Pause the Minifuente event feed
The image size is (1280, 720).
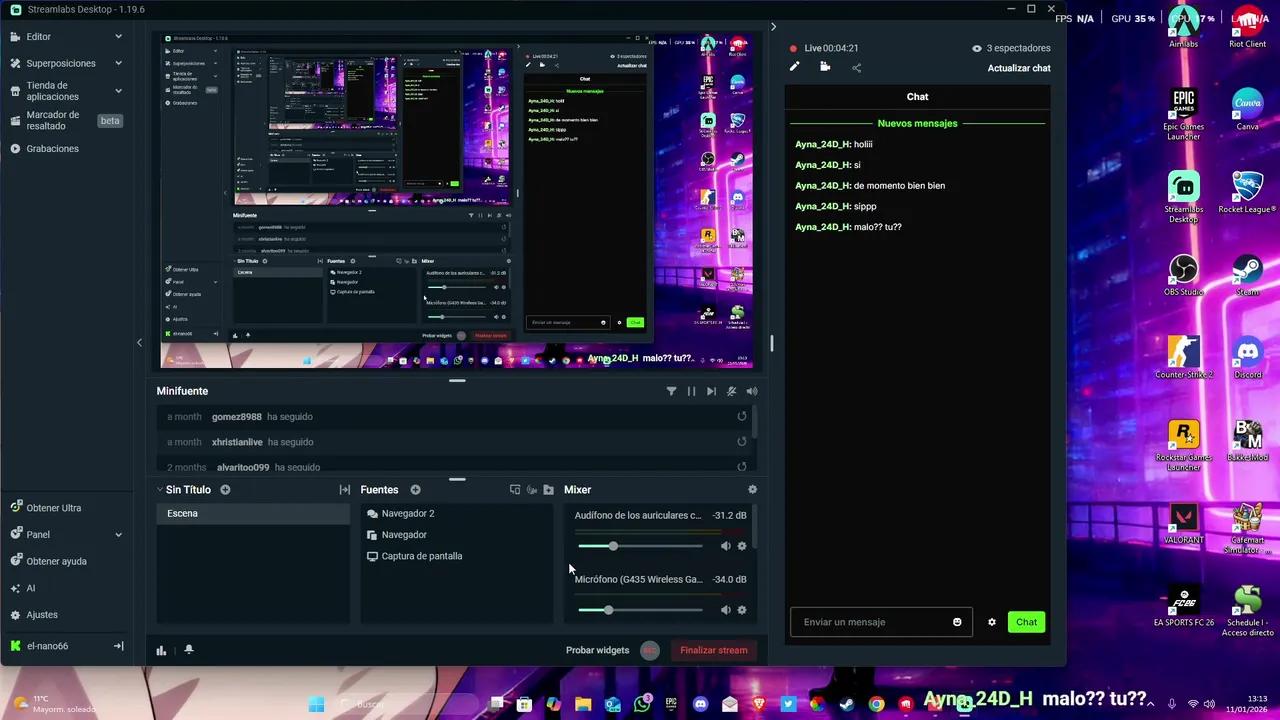point(691,391)
